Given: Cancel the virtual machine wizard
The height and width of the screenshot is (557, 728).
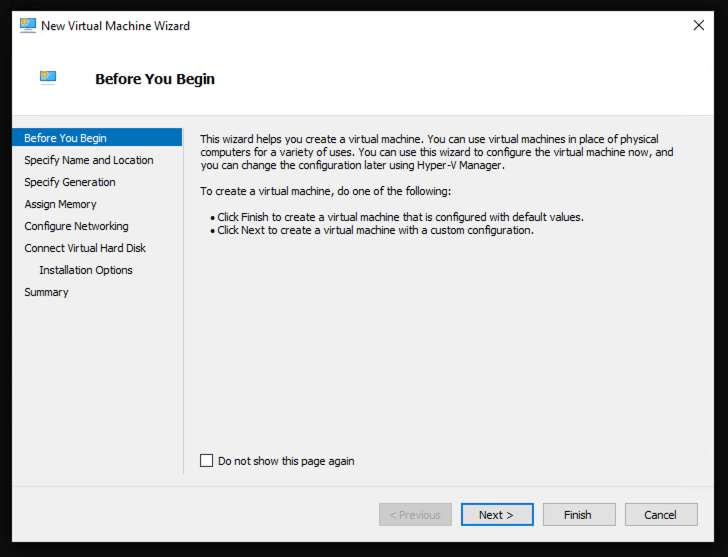Looking at the screenshot, I should click(660, 515).
